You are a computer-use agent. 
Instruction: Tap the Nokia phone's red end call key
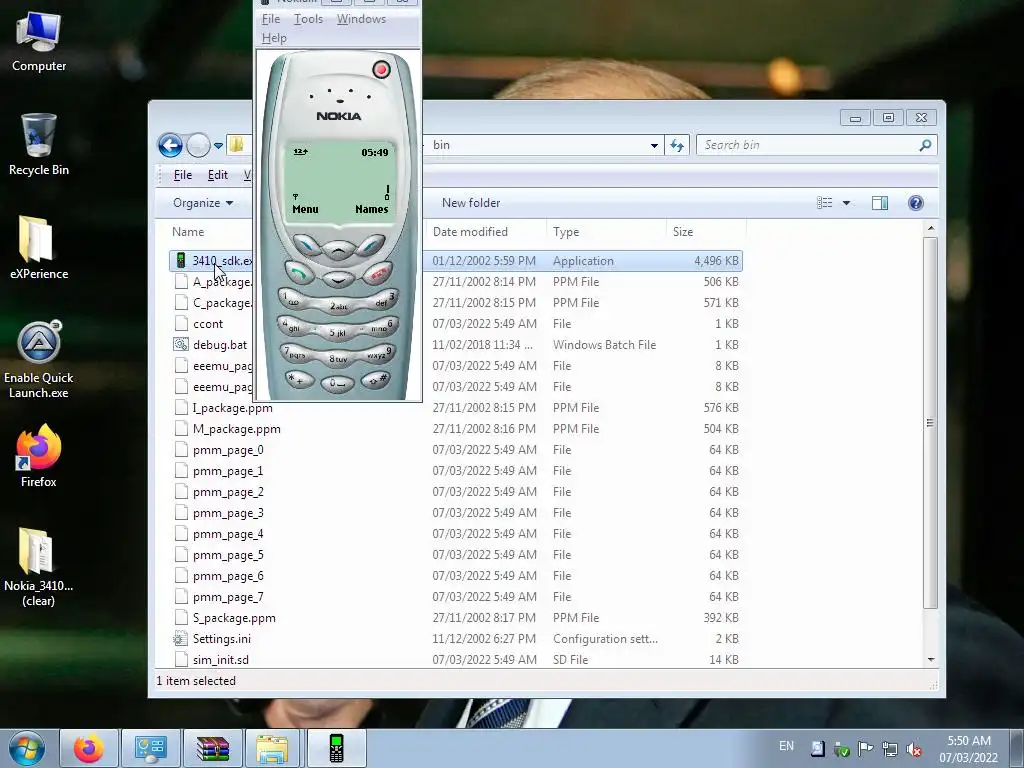pos(377,272)
